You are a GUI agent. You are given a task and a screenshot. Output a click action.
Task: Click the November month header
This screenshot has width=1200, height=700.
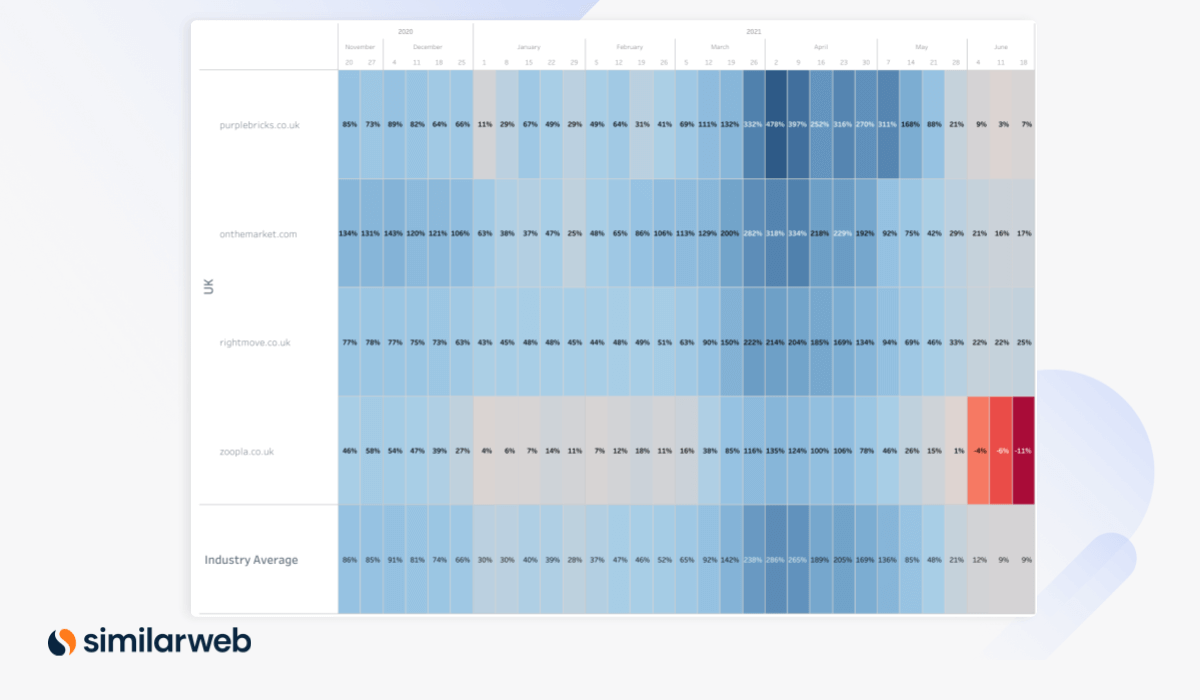point(359,46)
